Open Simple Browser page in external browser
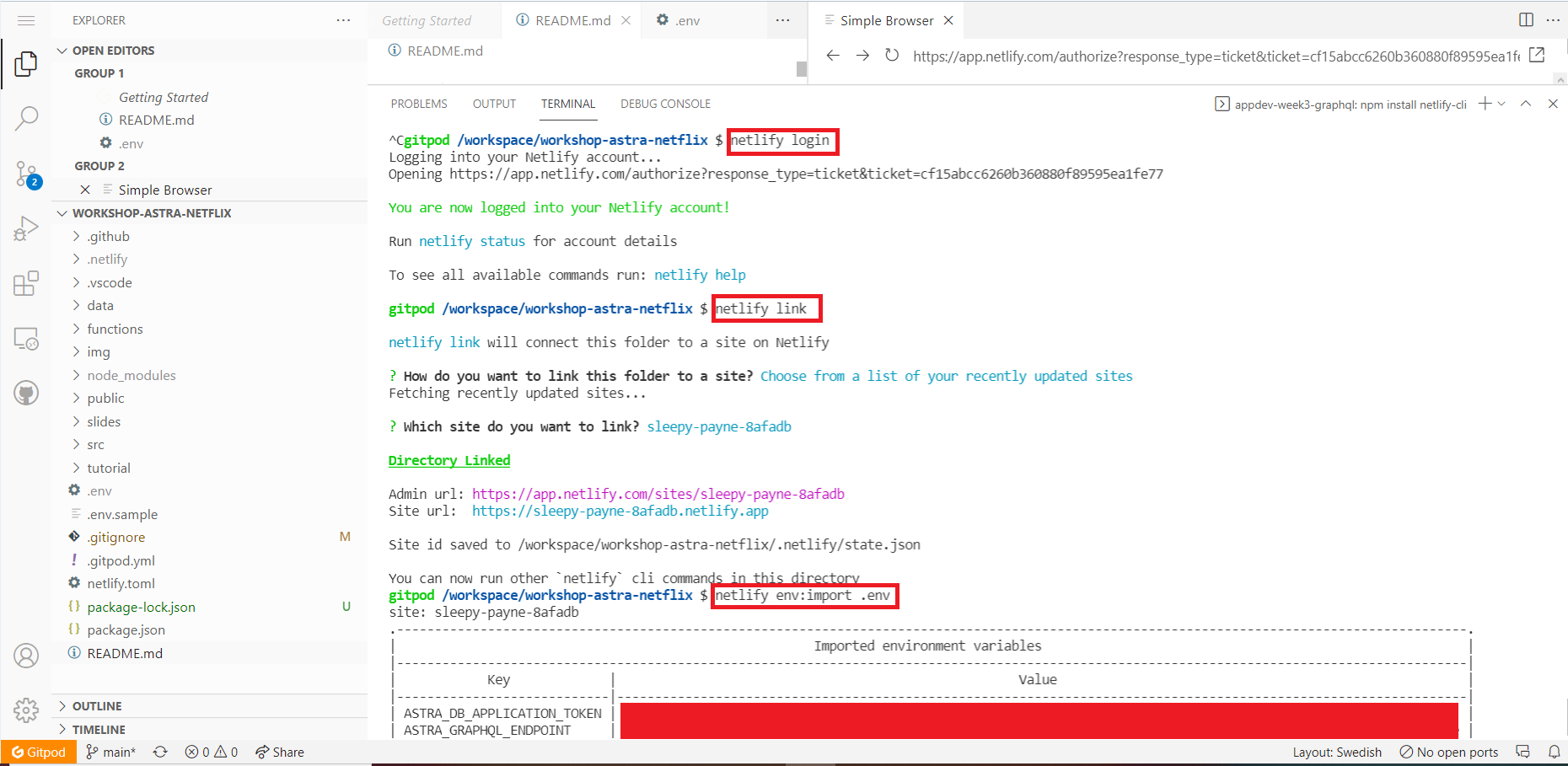1568x766 pixels. point(1538,54)
